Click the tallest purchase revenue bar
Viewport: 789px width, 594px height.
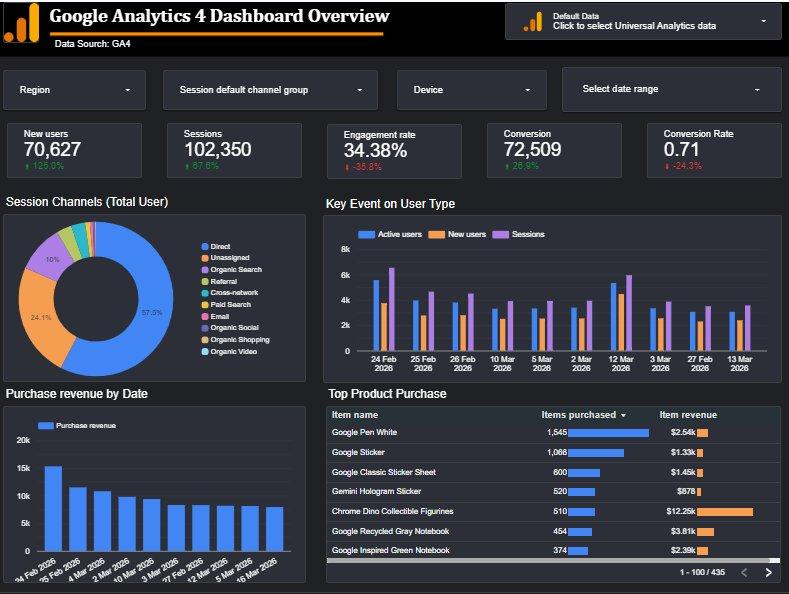coord(53,508)
